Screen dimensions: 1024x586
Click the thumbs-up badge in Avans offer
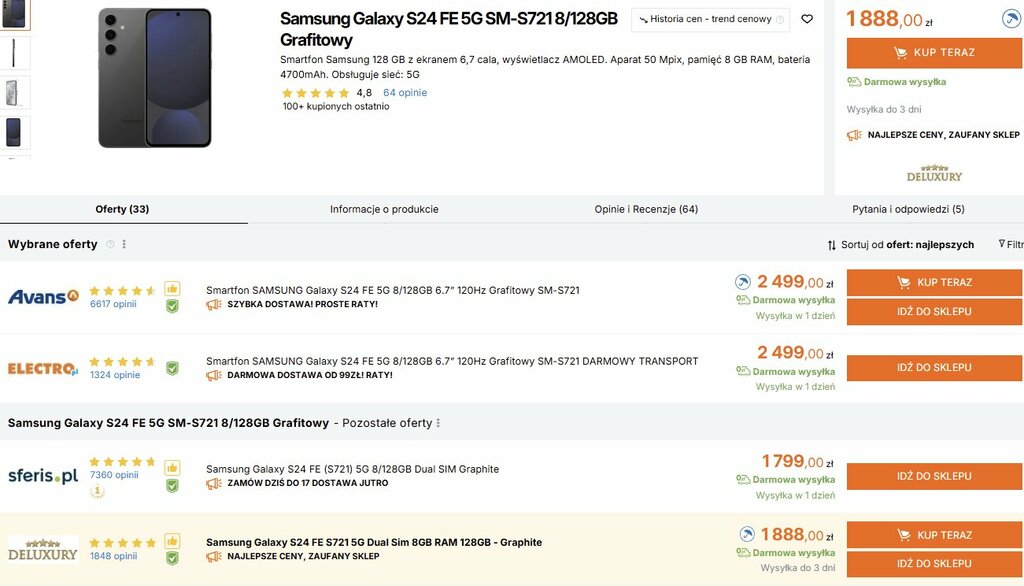(172, 289)
